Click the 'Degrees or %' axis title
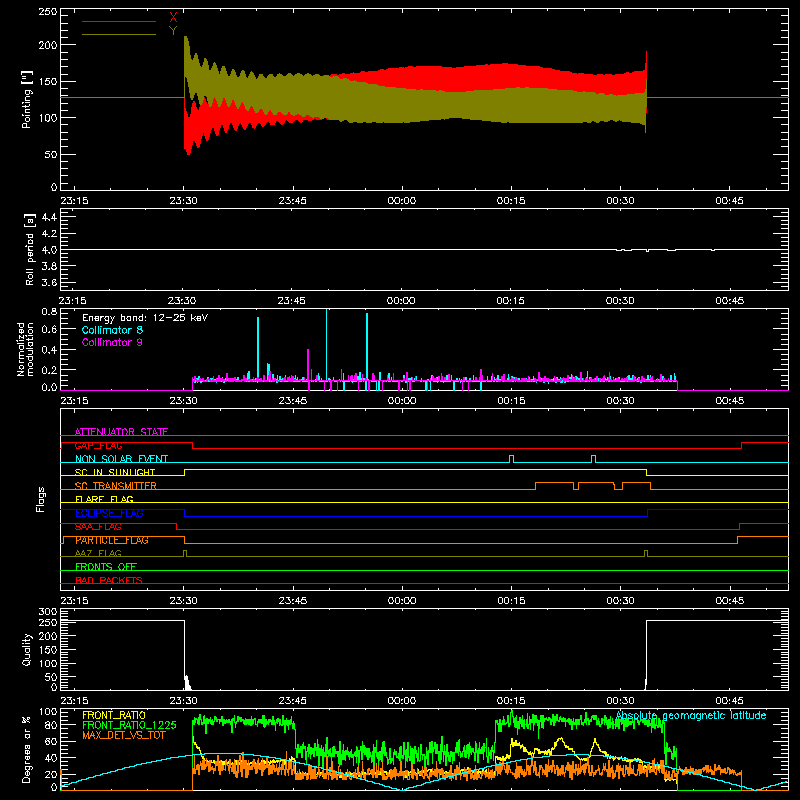 coord(27,749)
